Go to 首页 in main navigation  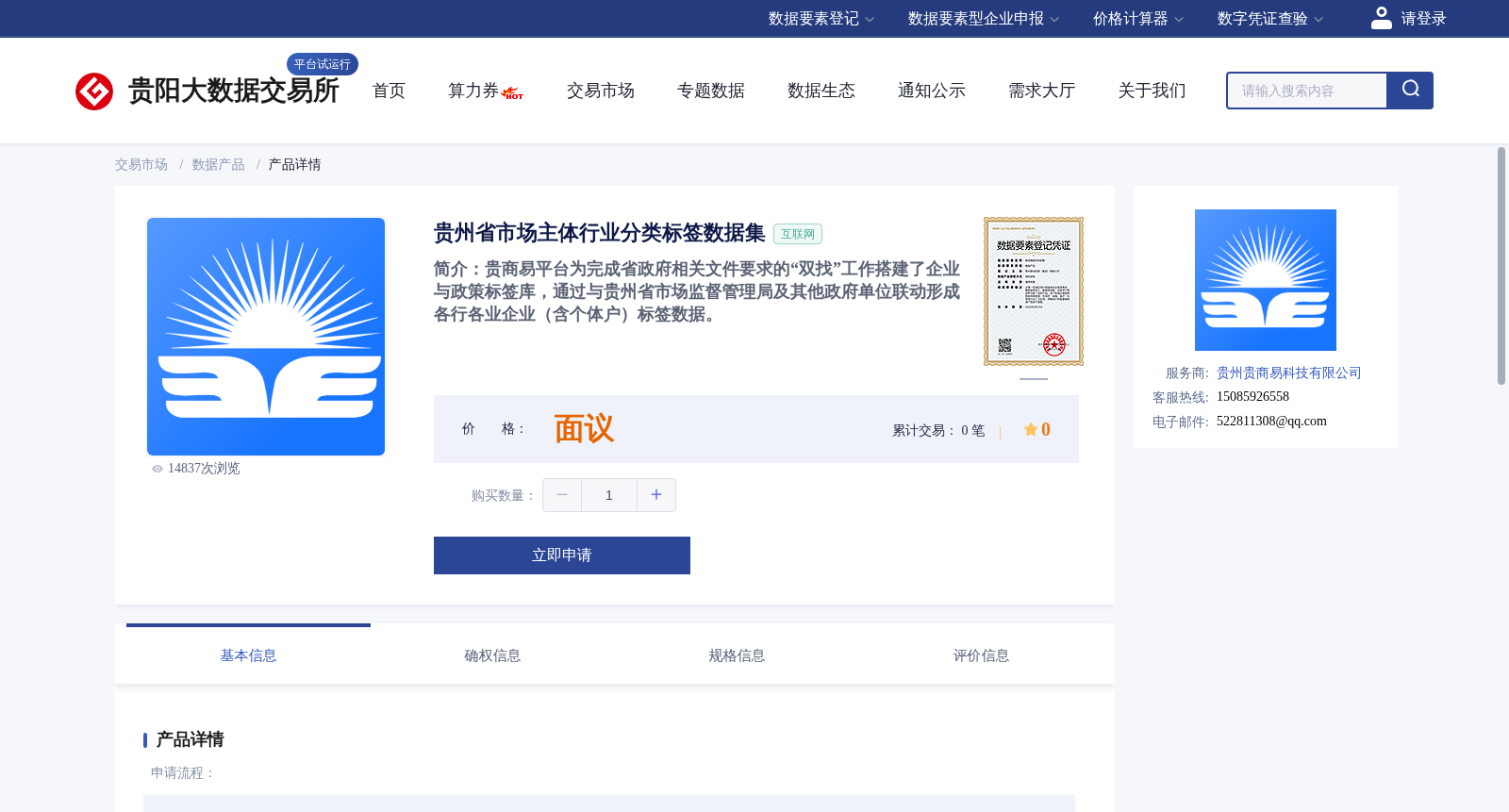click(x=389, y=91)
